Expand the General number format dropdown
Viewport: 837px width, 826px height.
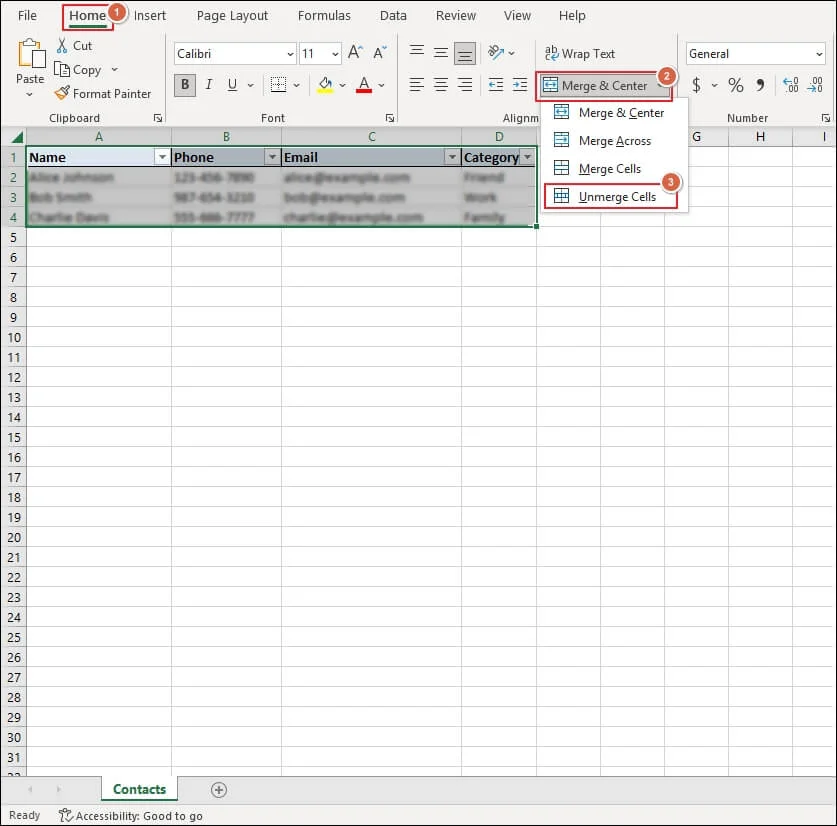(818, 54)
